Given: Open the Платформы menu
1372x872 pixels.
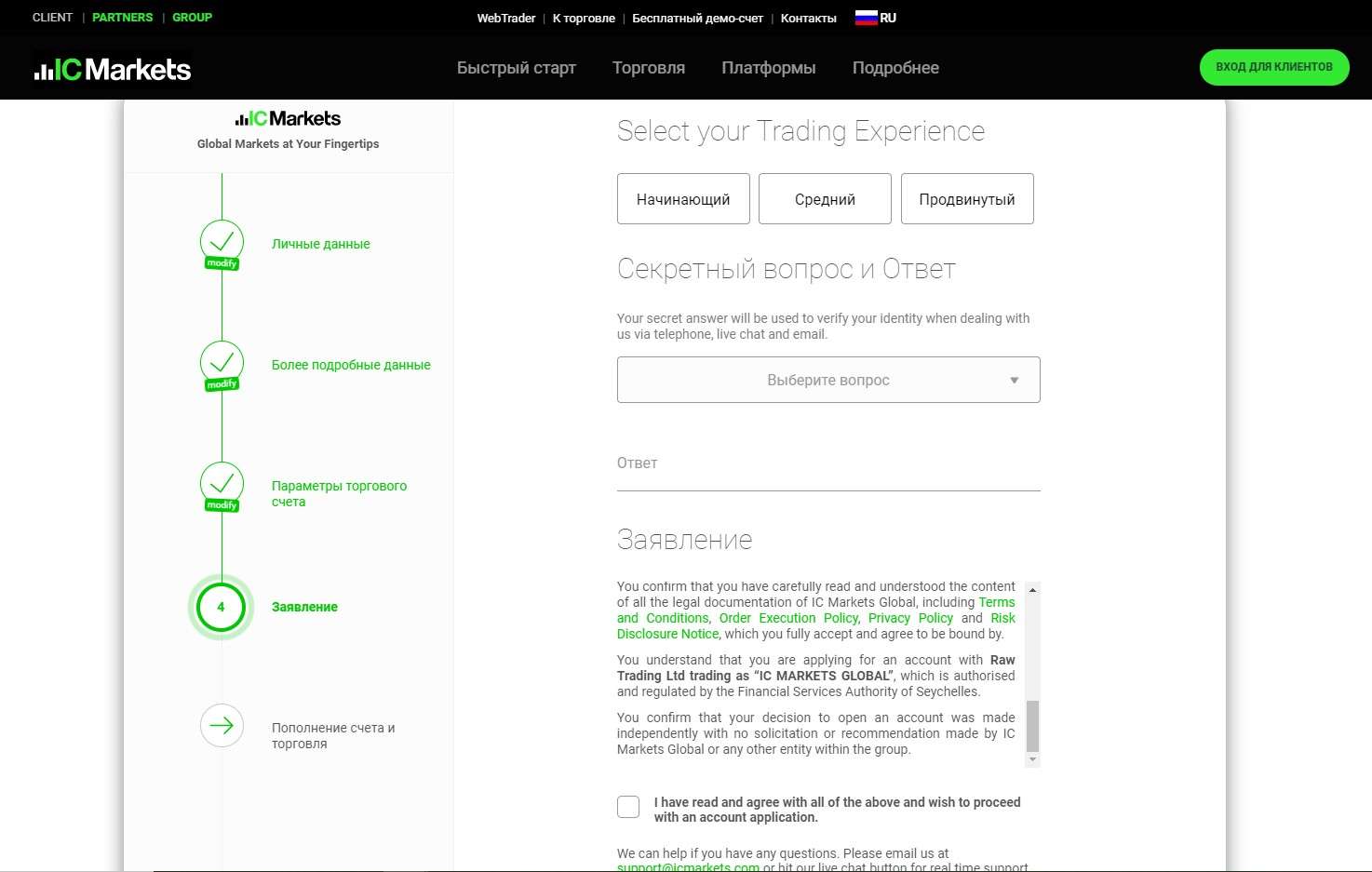Looking at the screenshot, I should 769,68.
